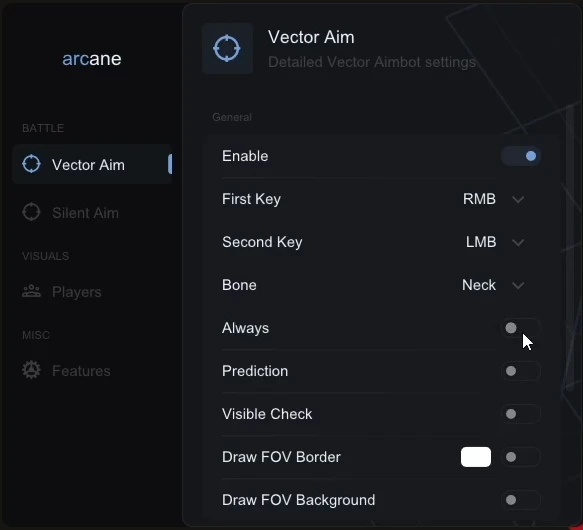The image size is (583, 530).
Task: Click the gear icon next to Features
Action: pyautogui.click(x=31, y=370)
